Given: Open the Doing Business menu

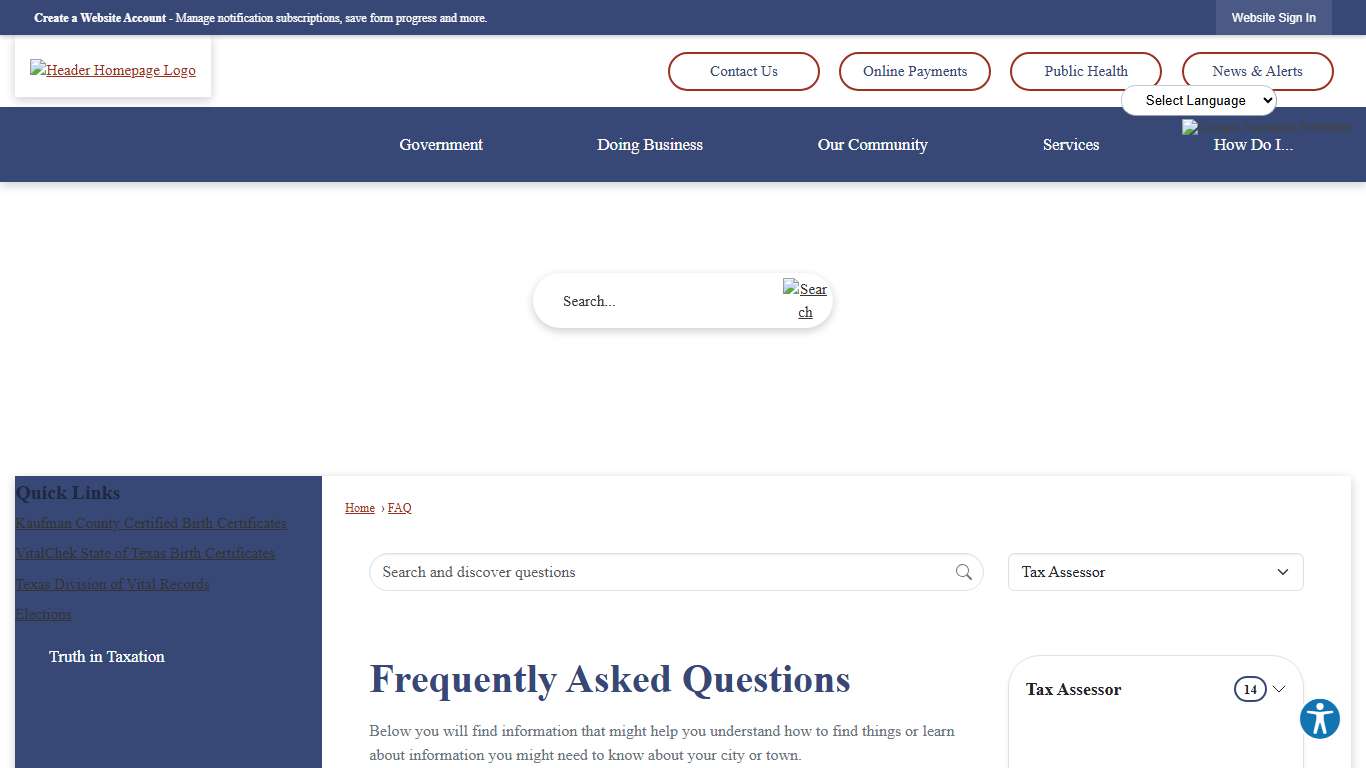Looking at the screenshot, I should click(650, 144).
